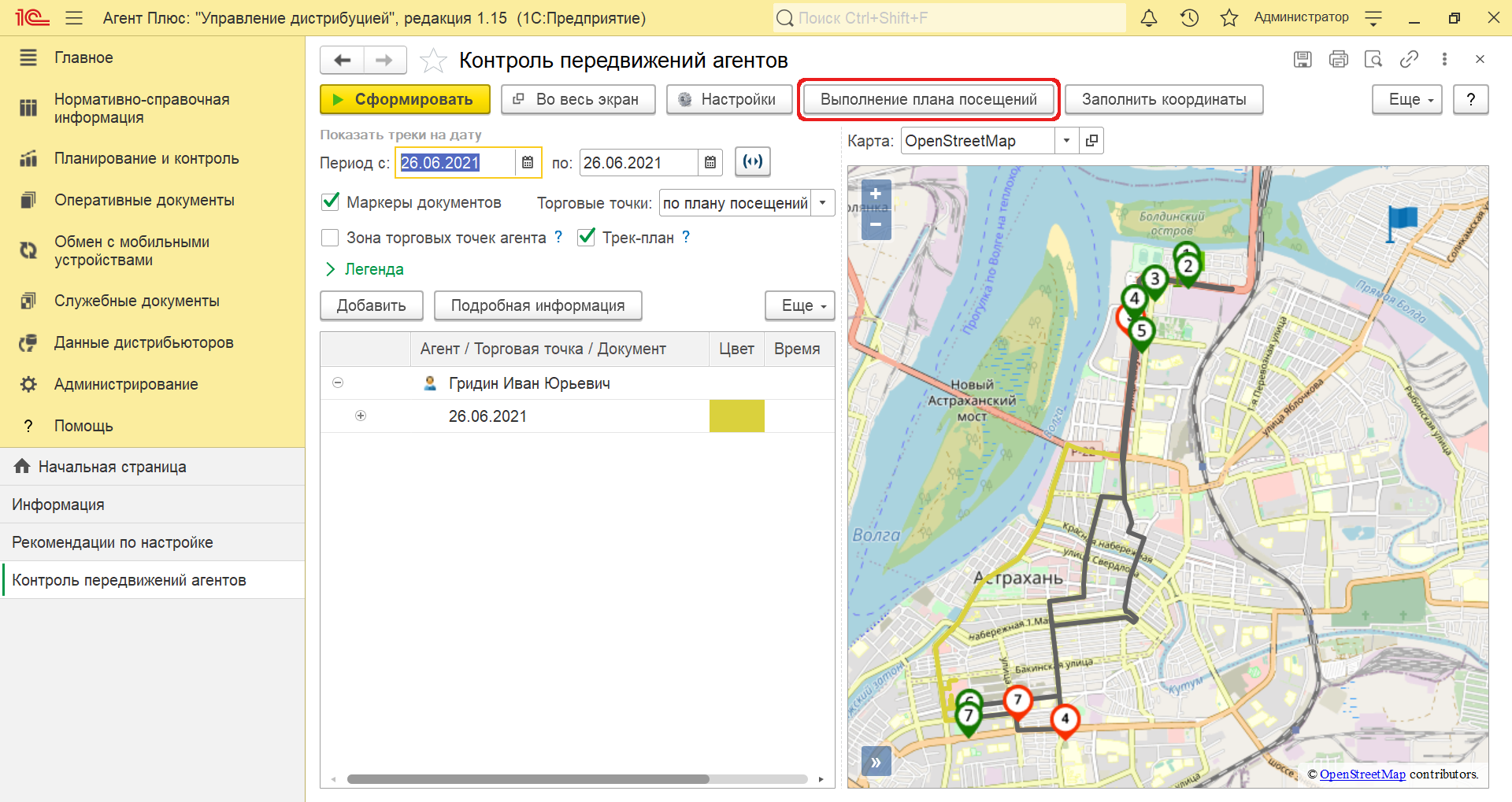
Task: Click green marker 3 on map
Action: [1154, 281]
